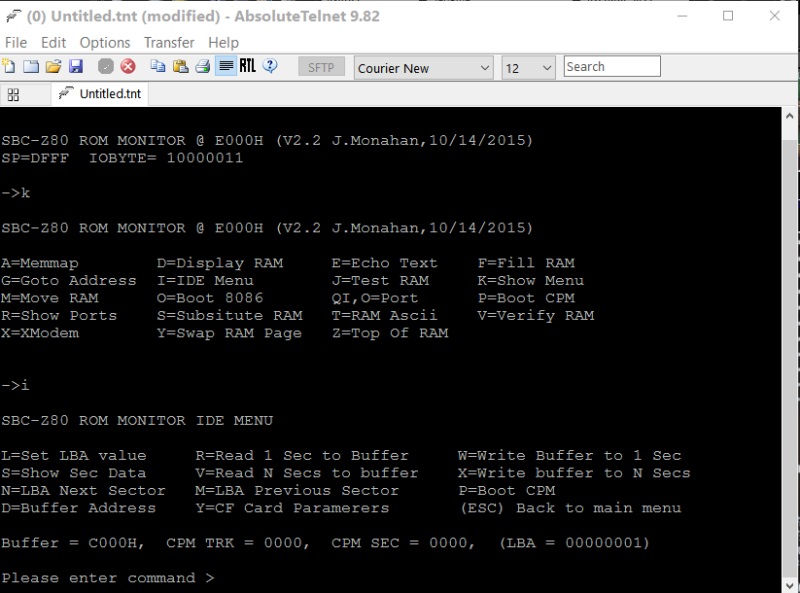Click the 'Z=Top Of RAM' text
This screenshot has width=800, height=593.
point(390,333)
